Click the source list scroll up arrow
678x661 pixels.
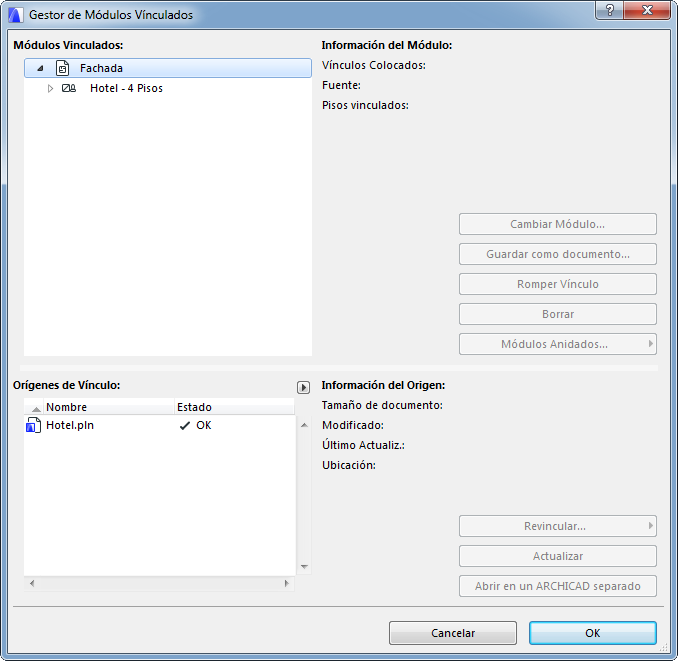pyautogui.click(x=304, y=425)
